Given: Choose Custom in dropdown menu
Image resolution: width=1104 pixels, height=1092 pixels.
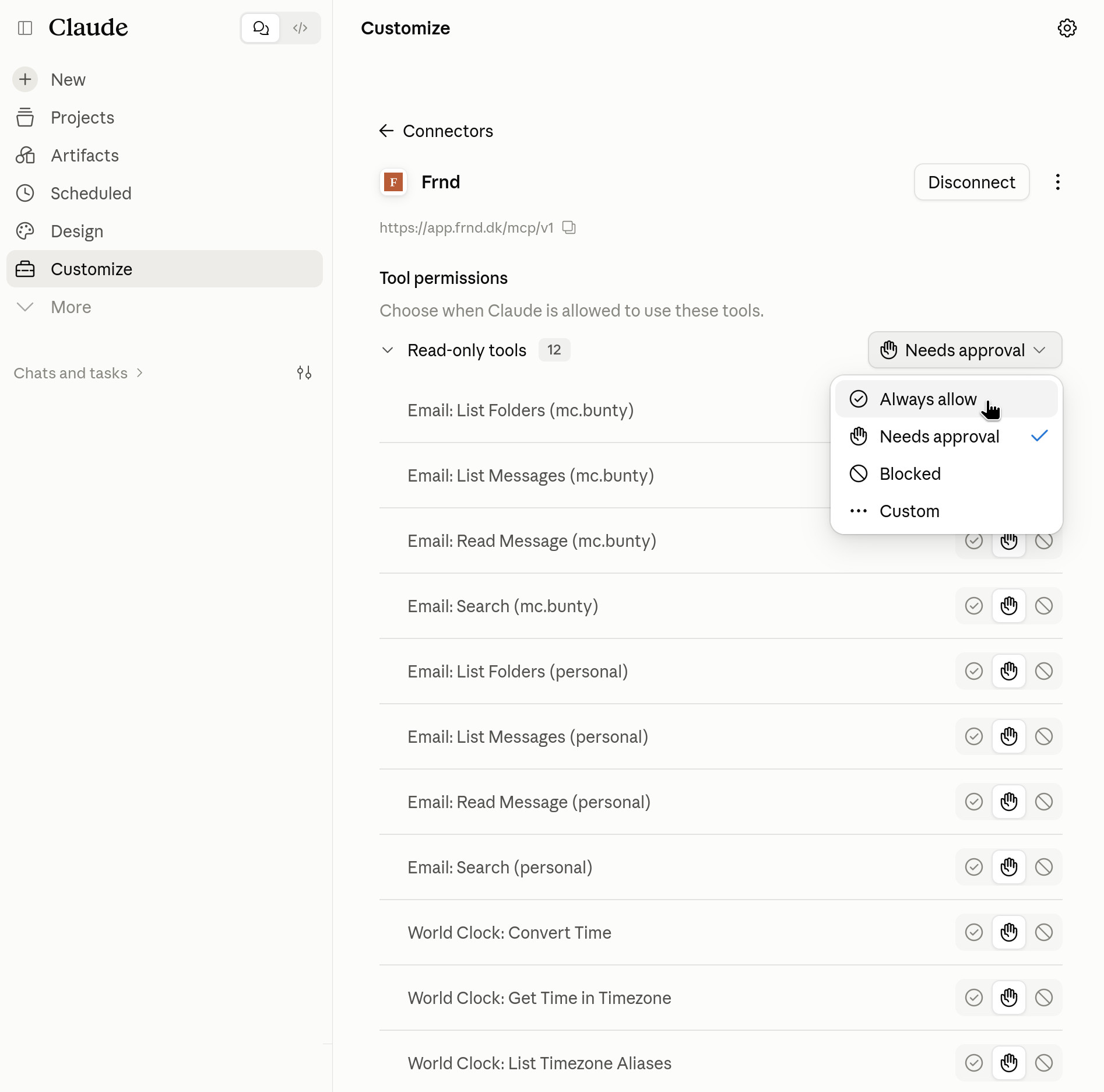Looking at the screenshot, I should tap(946, 511).
